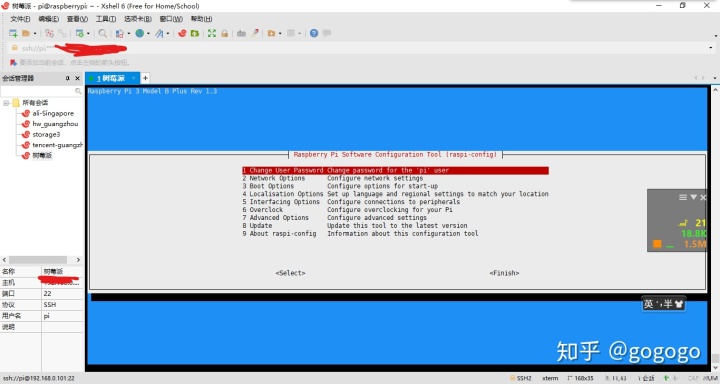Click the color scheme toolbar icon
This screenshot has width=720, height=384.
pyautogui.click(x=119, y=33)
